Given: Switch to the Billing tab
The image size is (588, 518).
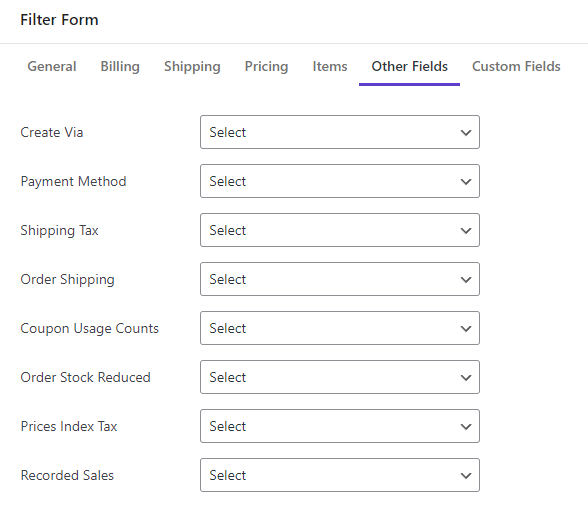Looking at the screenshot, I should coord(120,66).
